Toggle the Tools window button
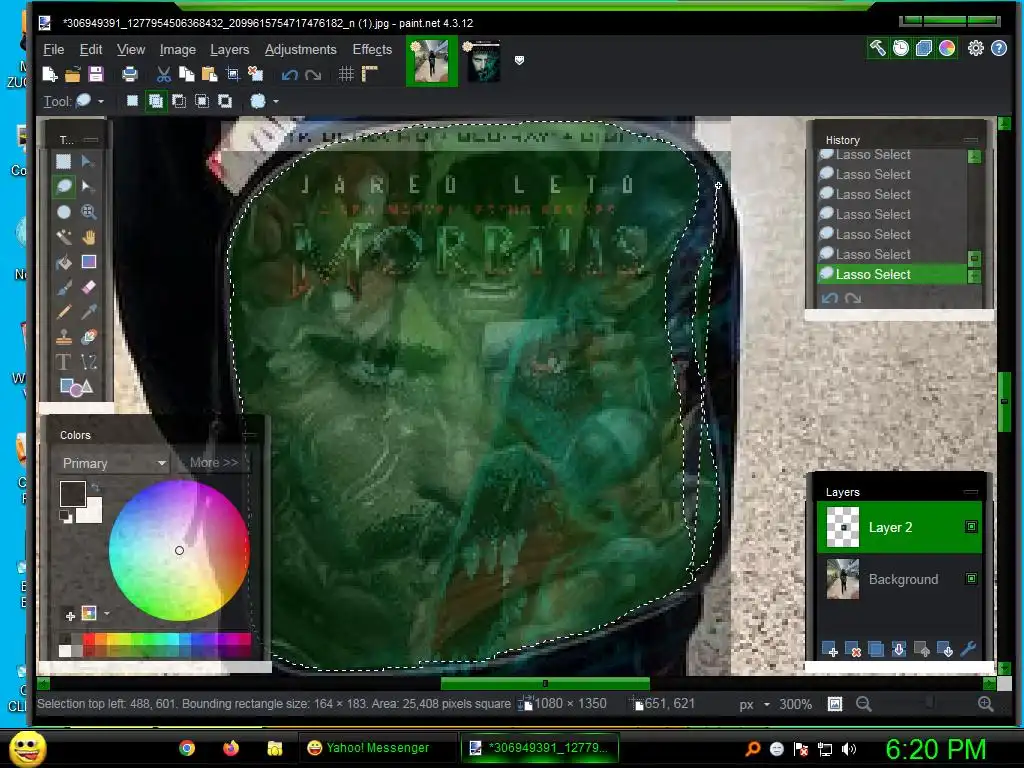 [877, 48]
